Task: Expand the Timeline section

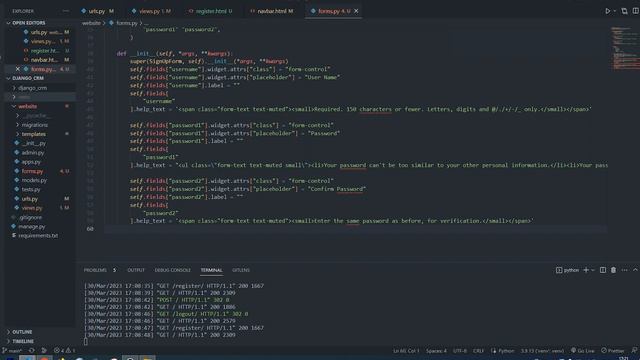Action: pyautogui.click(x=23, y=341)
